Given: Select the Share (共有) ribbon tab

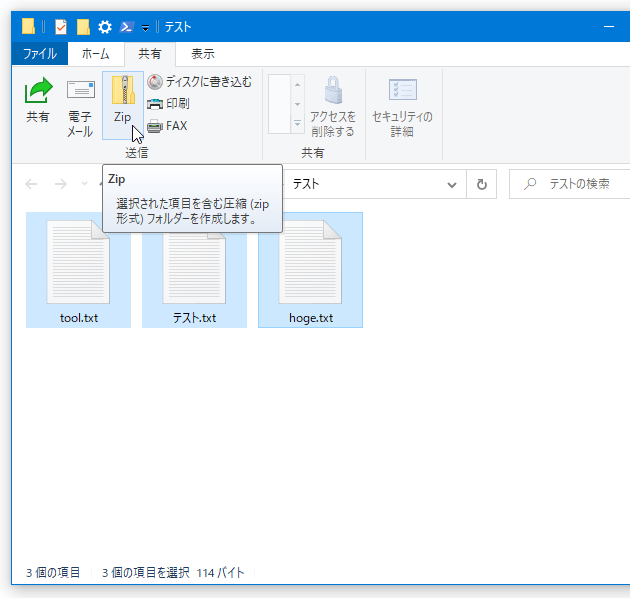Looking at the screenshot, I should 150,54.
